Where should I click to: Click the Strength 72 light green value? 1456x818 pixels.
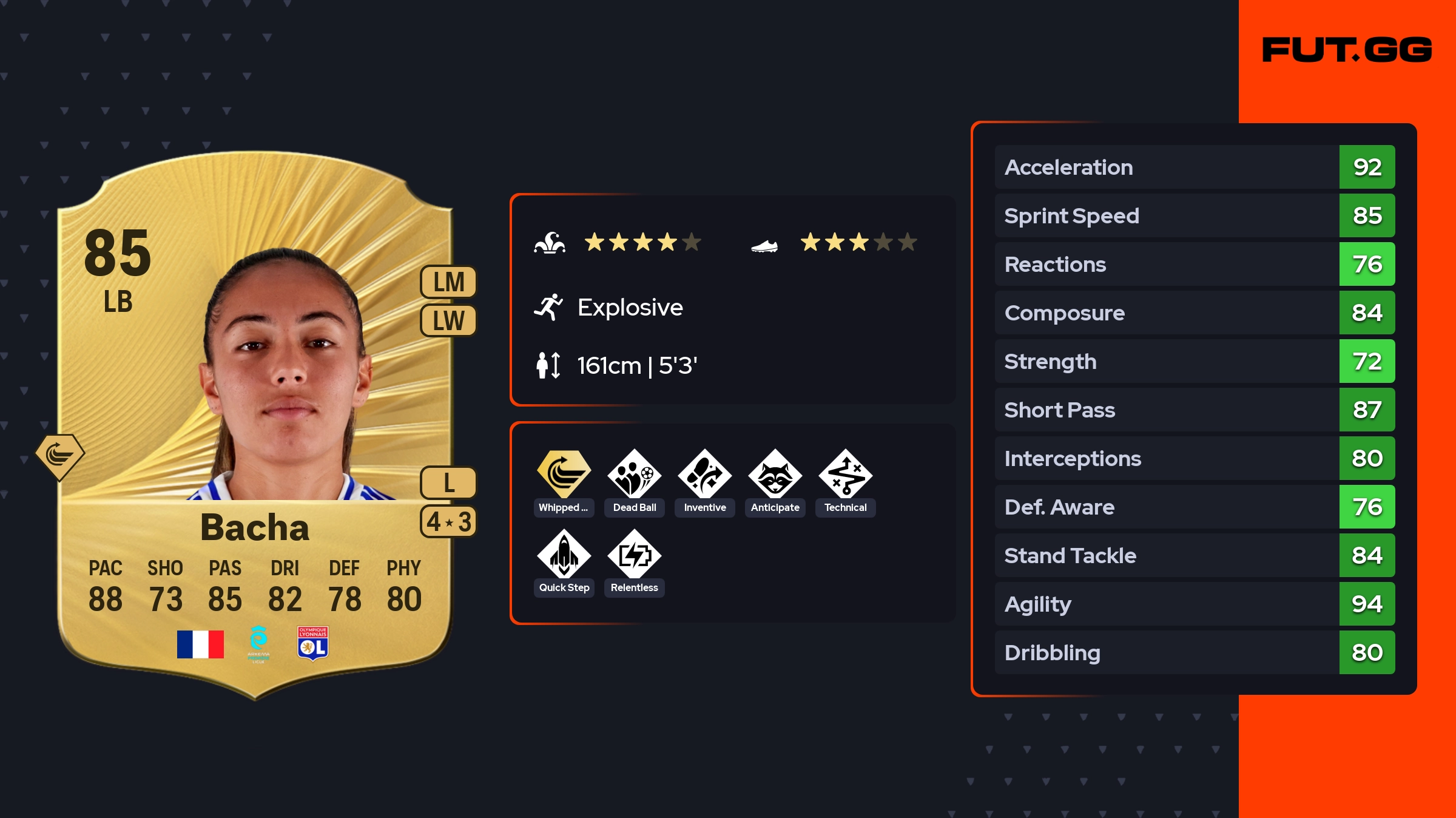1367,361
